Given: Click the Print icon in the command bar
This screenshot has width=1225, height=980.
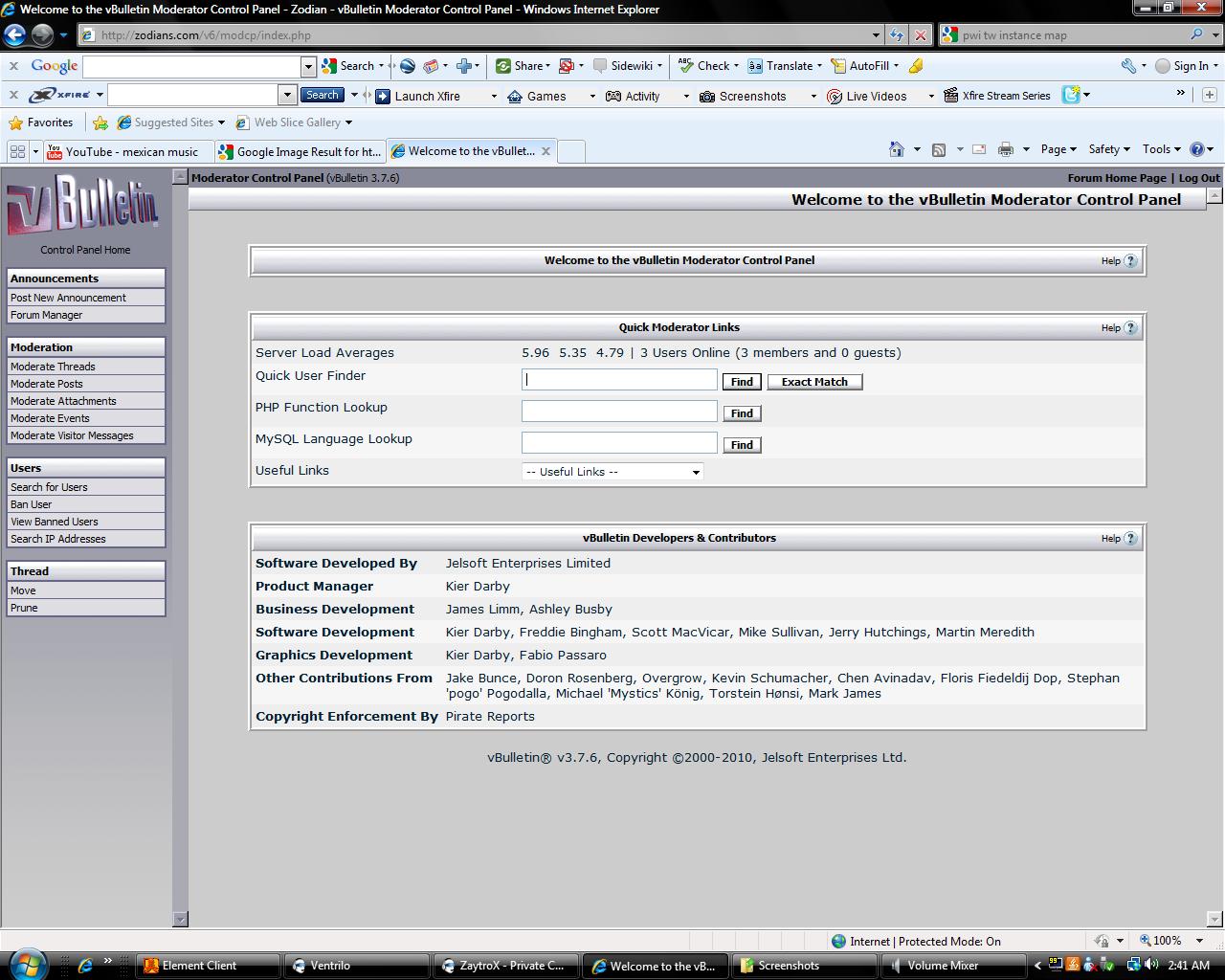Looking at the screenshot, I should (x=1005, y=149).
